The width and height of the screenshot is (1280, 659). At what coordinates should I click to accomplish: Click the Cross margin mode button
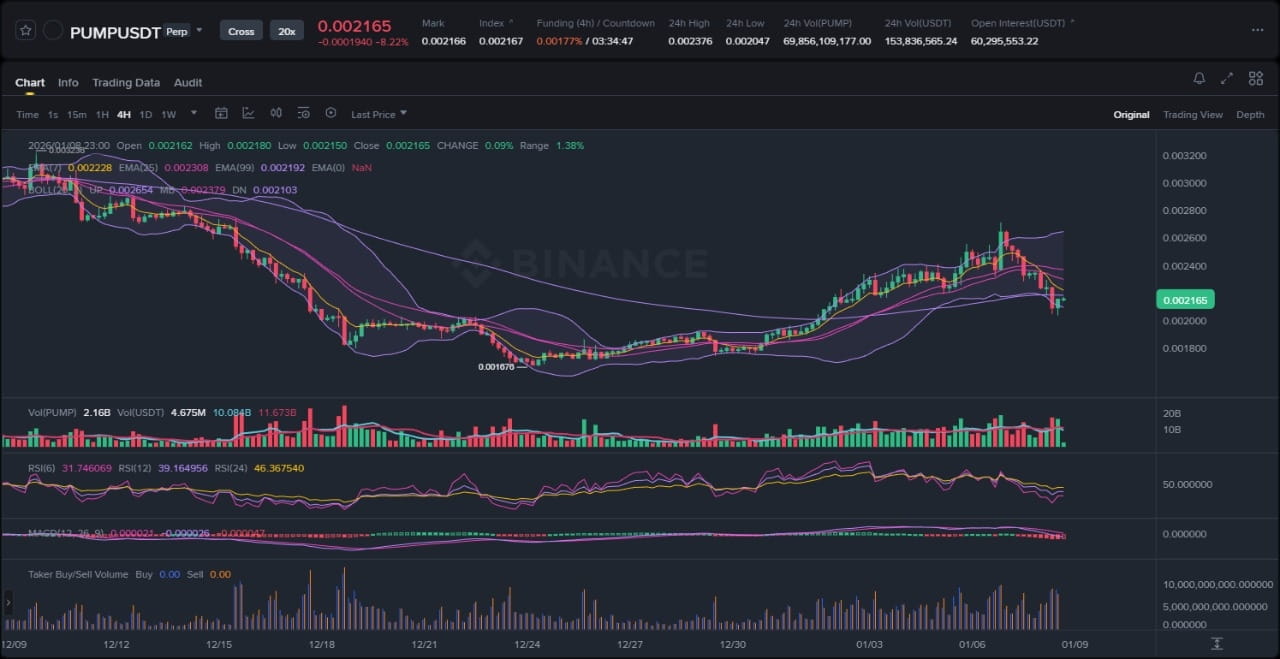[241, 31]
